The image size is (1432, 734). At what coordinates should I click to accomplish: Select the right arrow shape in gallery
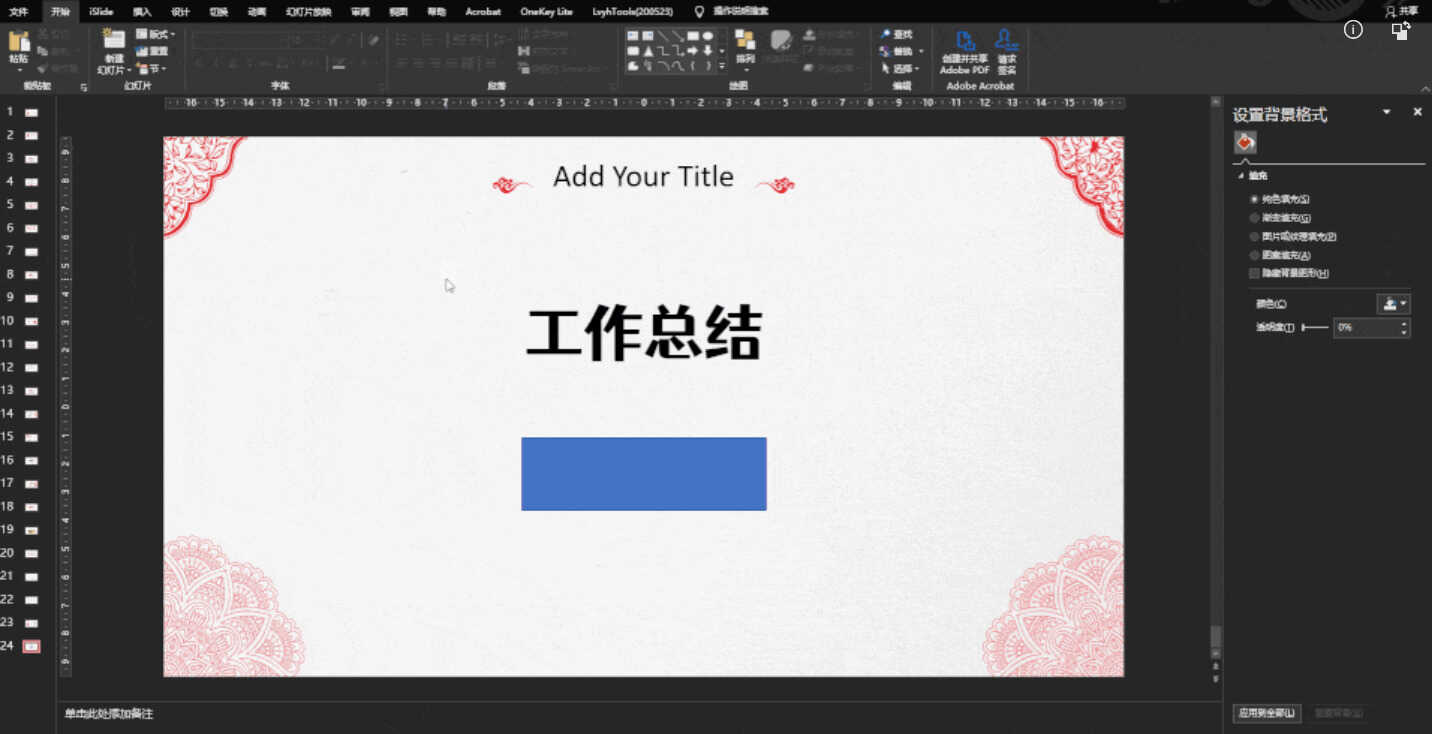point(693,51)
